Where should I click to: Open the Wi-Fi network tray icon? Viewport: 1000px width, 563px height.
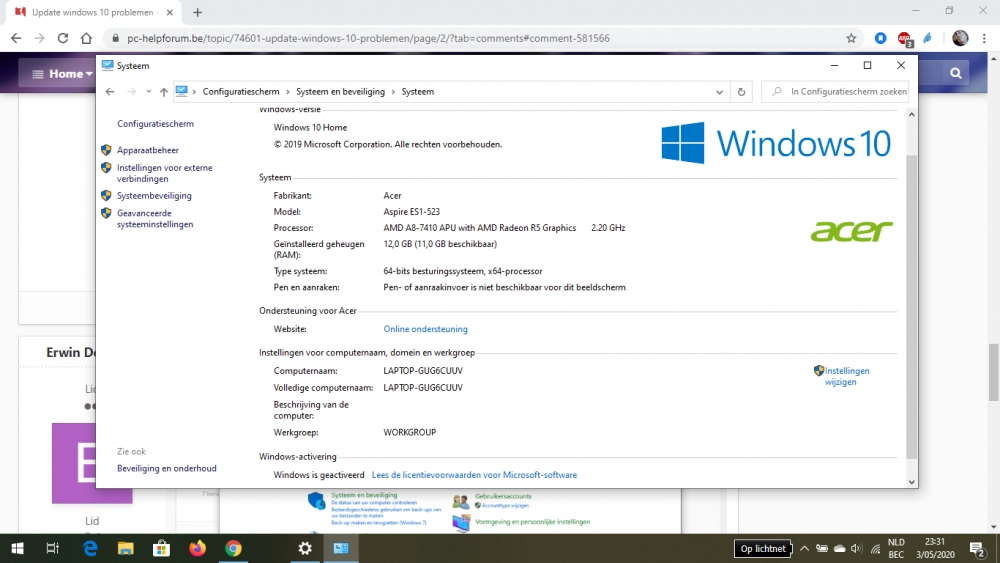[875, 548]
